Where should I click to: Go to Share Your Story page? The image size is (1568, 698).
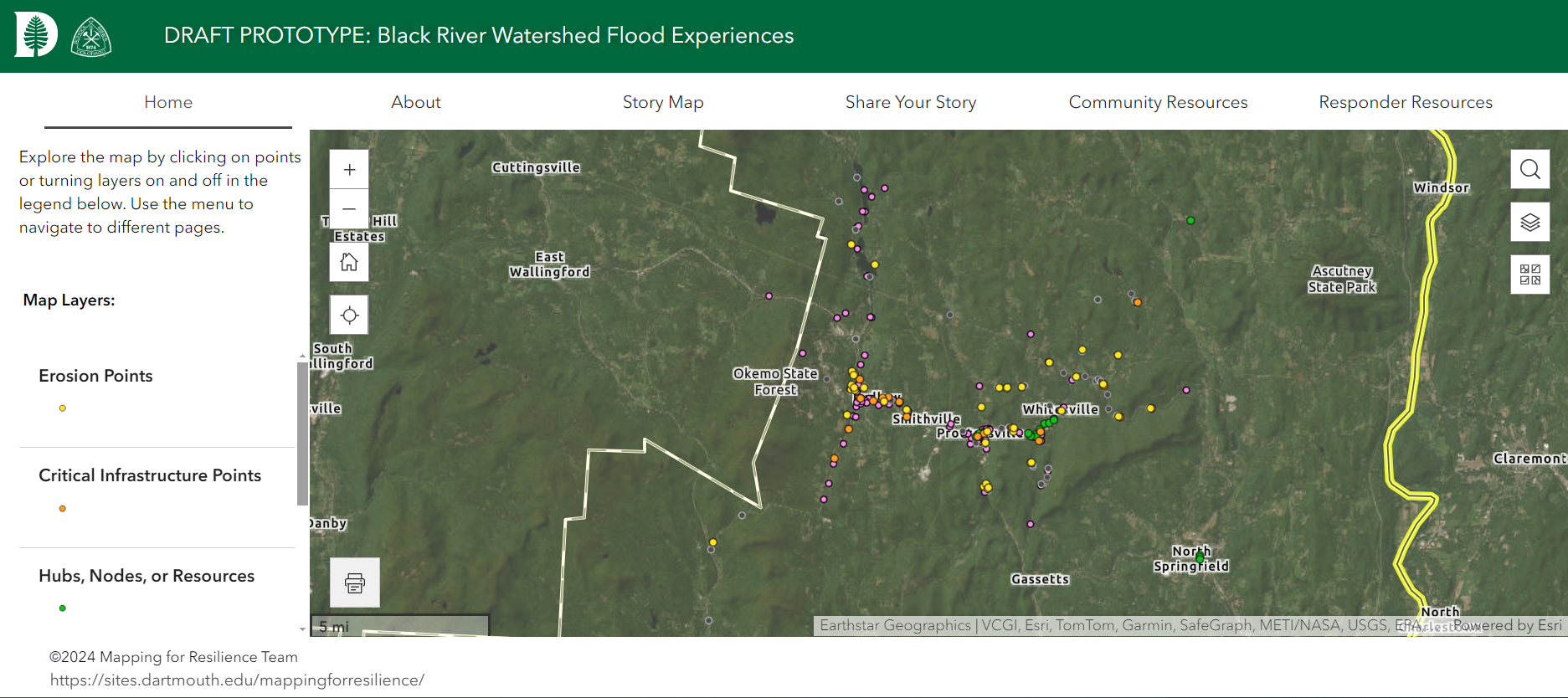[x=910, y=102]
